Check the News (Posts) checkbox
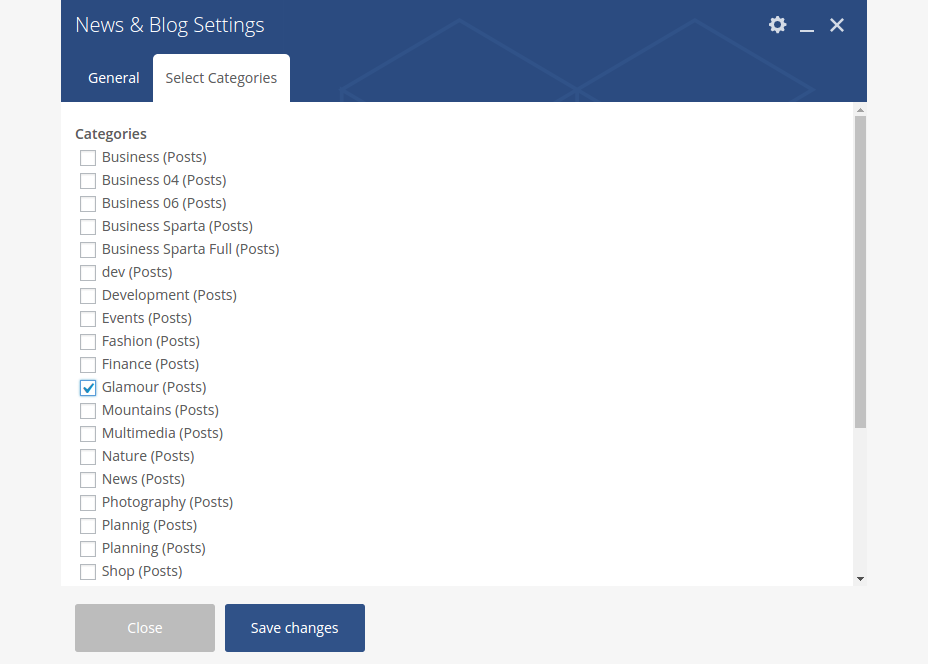This screenshot has height=664, width=928. coord(88,480)
